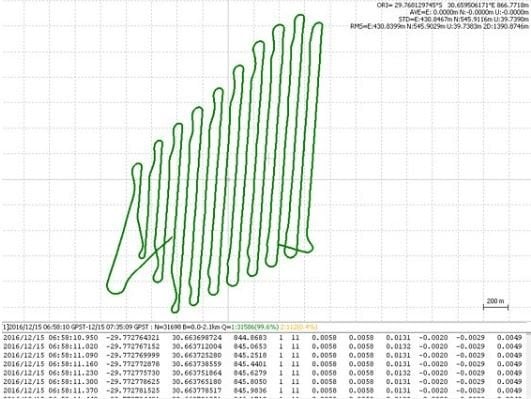Click longitude value 30.663712004

click(x=197, y=346)
